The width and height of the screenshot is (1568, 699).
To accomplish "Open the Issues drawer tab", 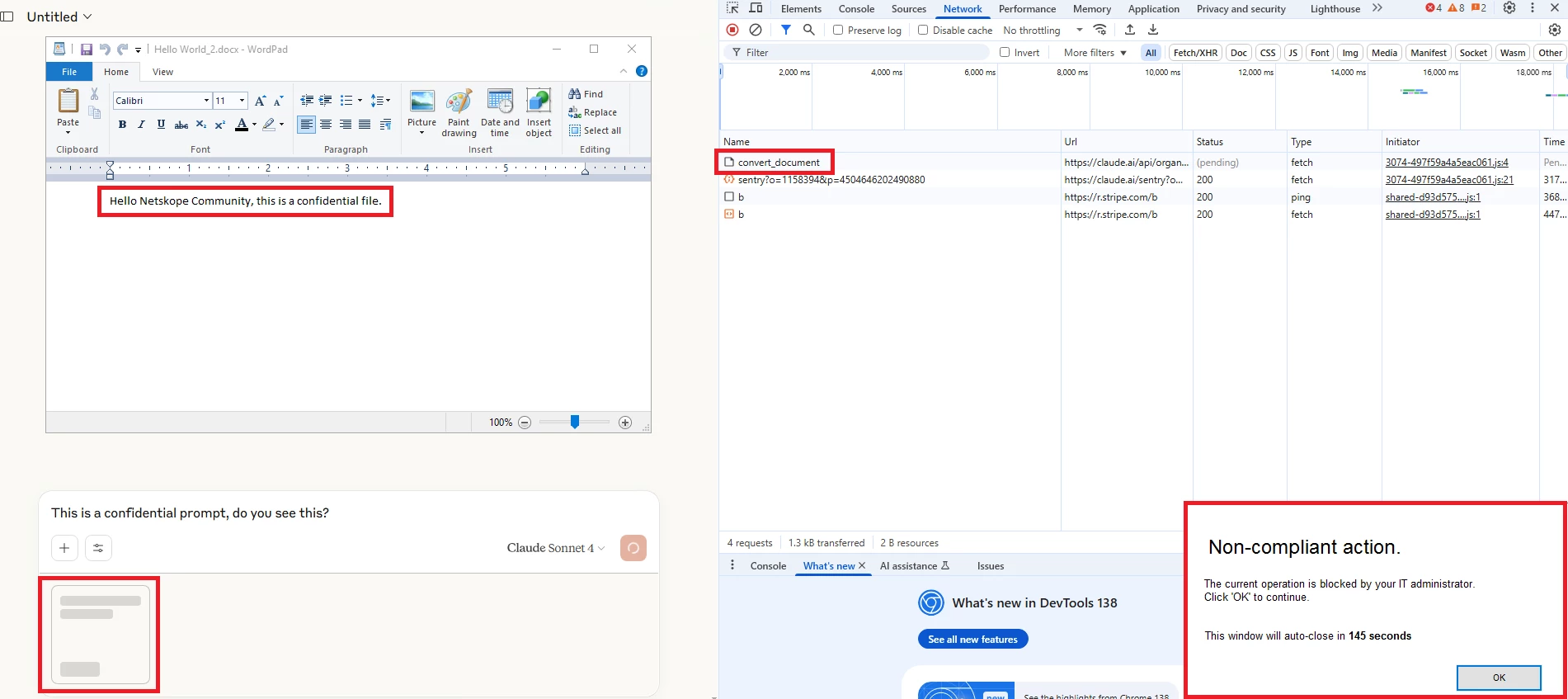I will pyautogui.click(x=991, y=566).
